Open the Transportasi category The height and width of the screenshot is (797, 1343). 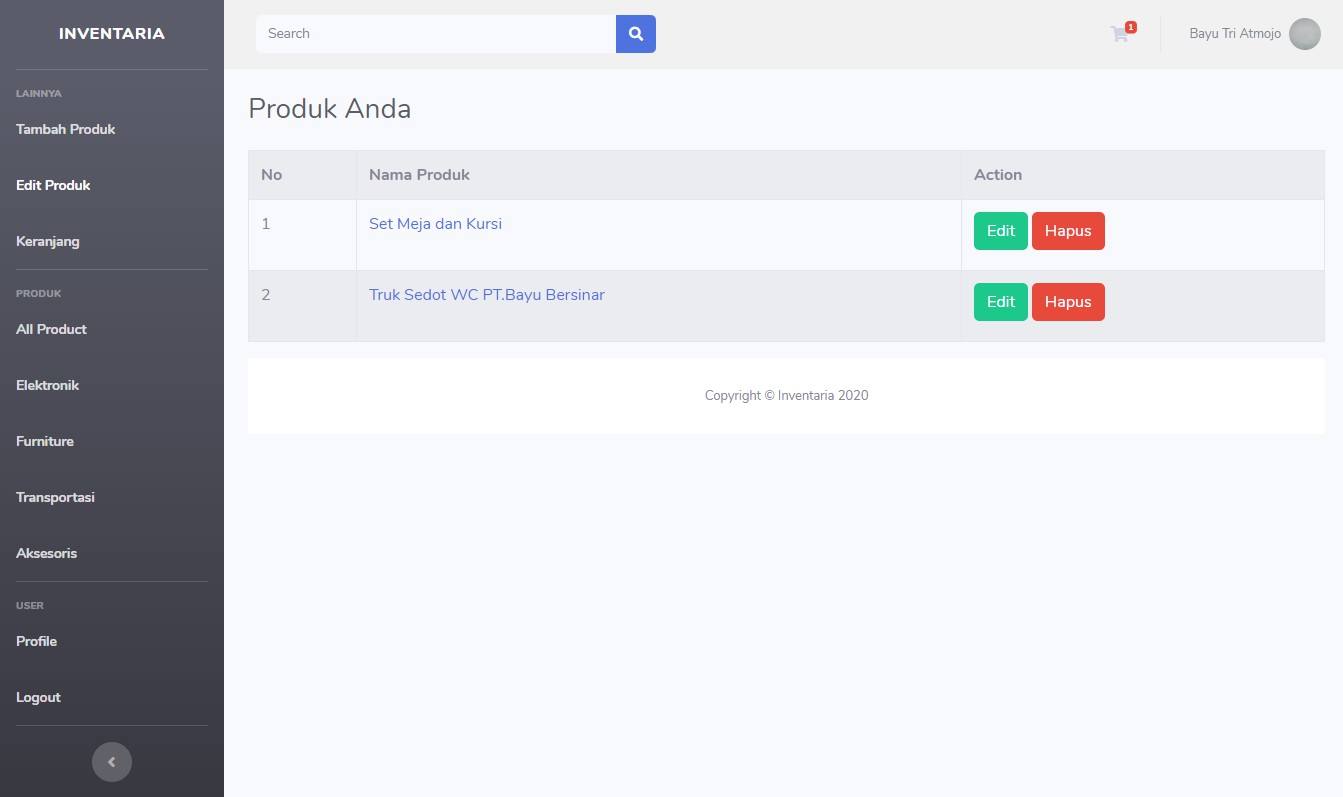click(x=55, y=497)
